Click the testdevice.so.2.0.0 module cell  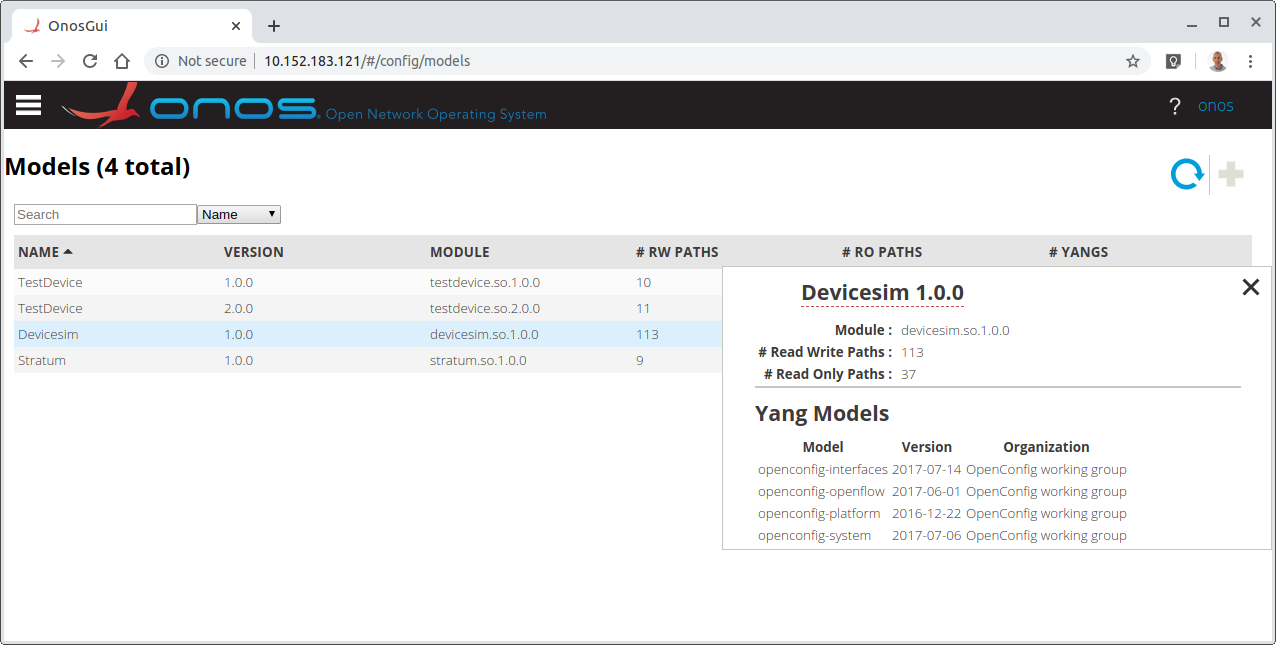(485, 309)
